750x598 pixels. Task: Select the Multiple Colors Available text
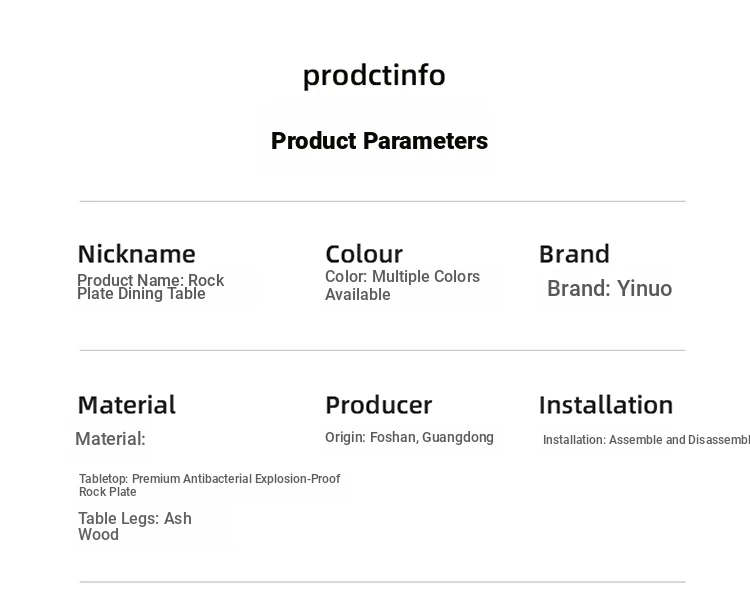pos(402,285)
